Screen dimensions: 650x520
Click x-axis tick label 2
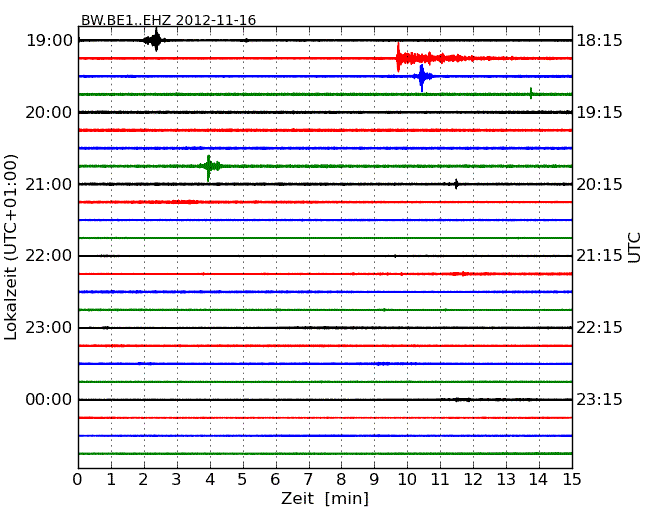coord(144,480)
